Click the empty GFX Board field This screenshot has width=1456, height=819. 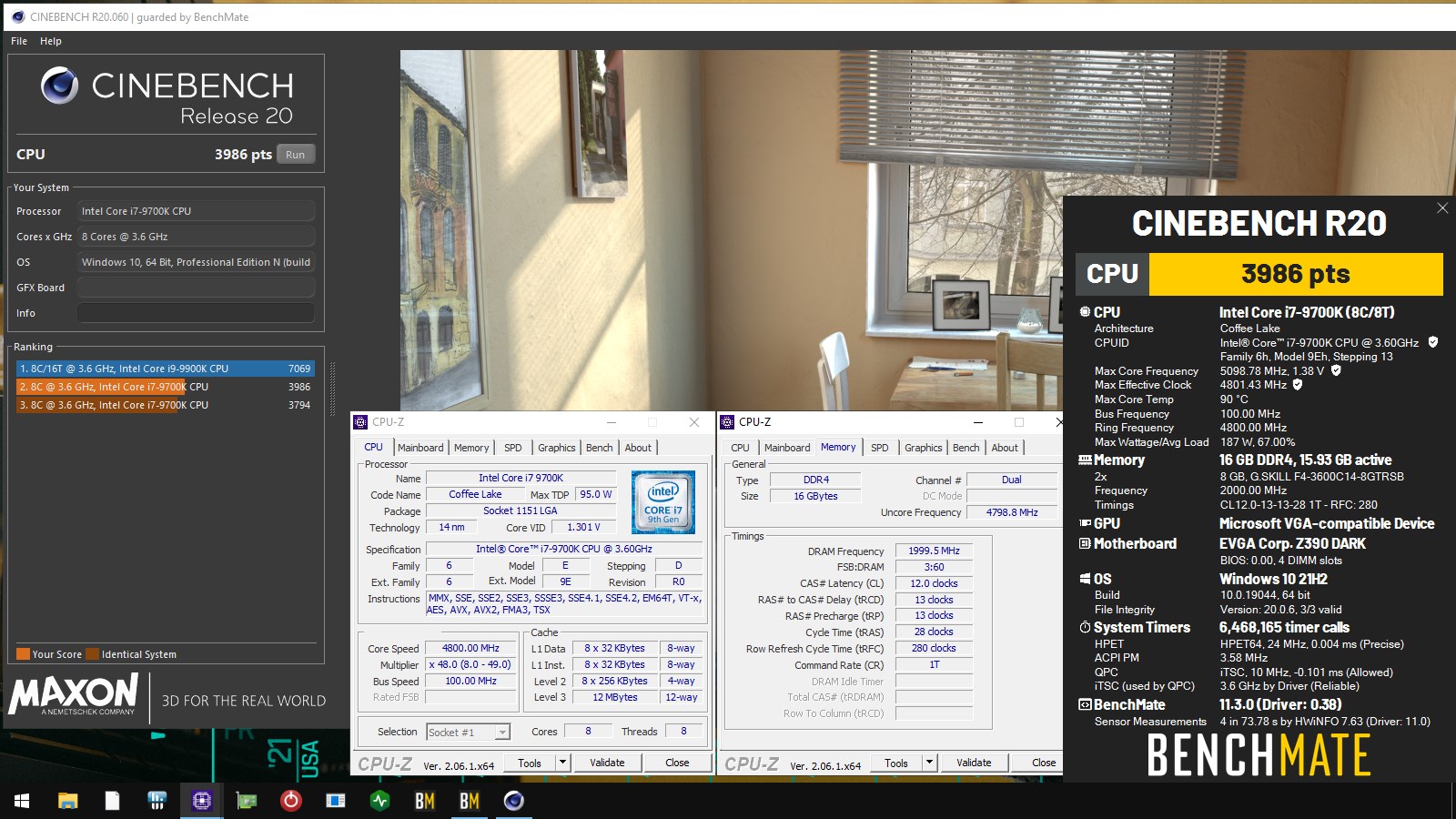coord(196,288)
